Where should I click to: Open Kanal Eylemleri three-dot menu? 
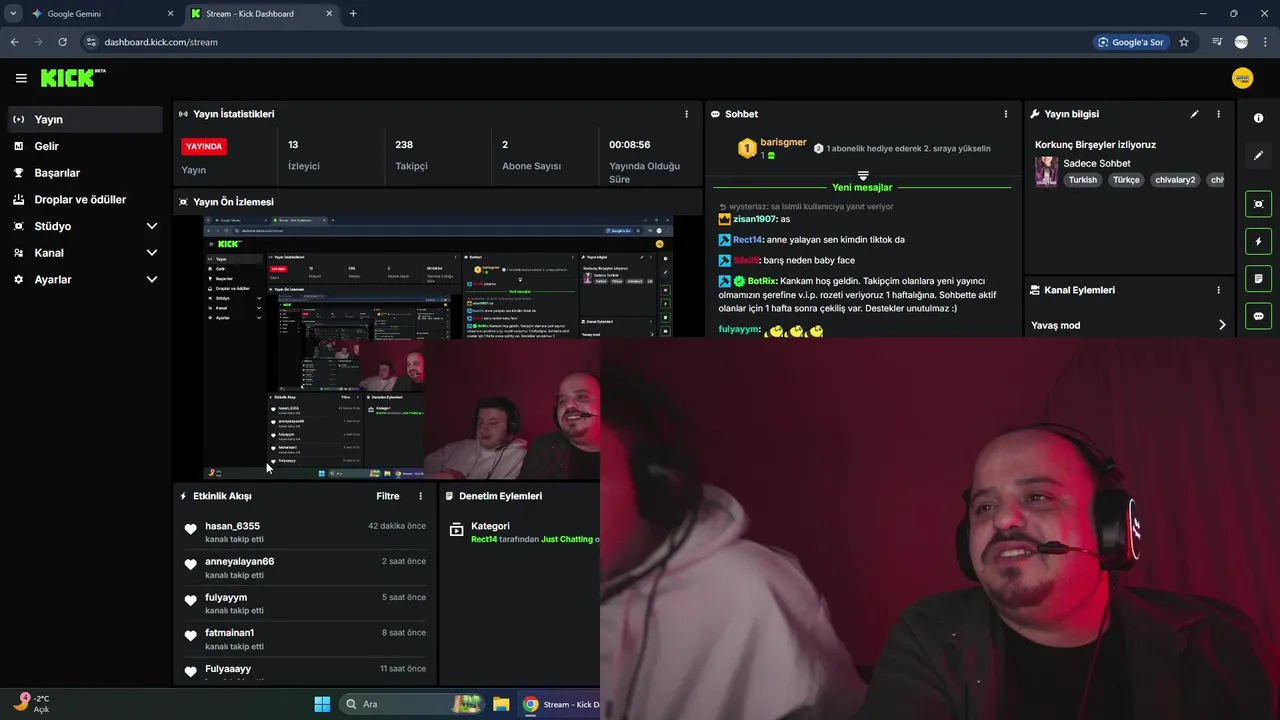point(1218,290)
